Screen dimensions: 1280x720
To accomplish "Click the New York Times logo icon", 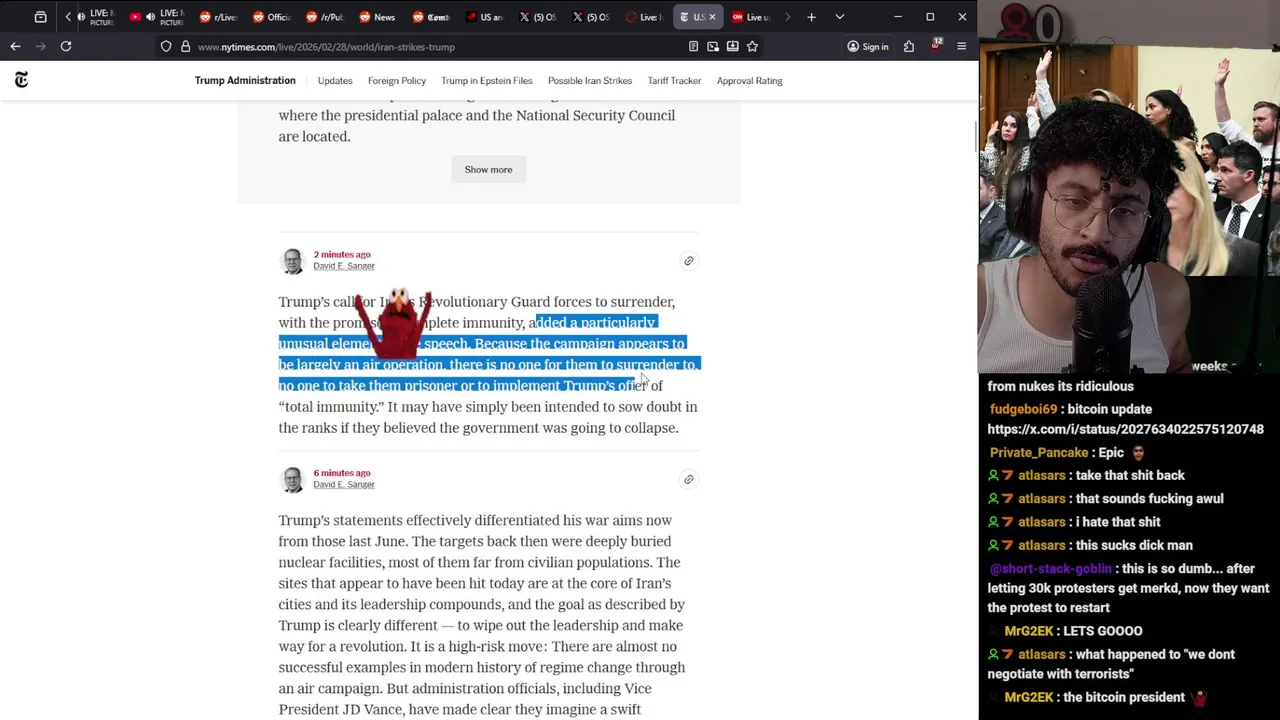I will click(x=21, y=80).
